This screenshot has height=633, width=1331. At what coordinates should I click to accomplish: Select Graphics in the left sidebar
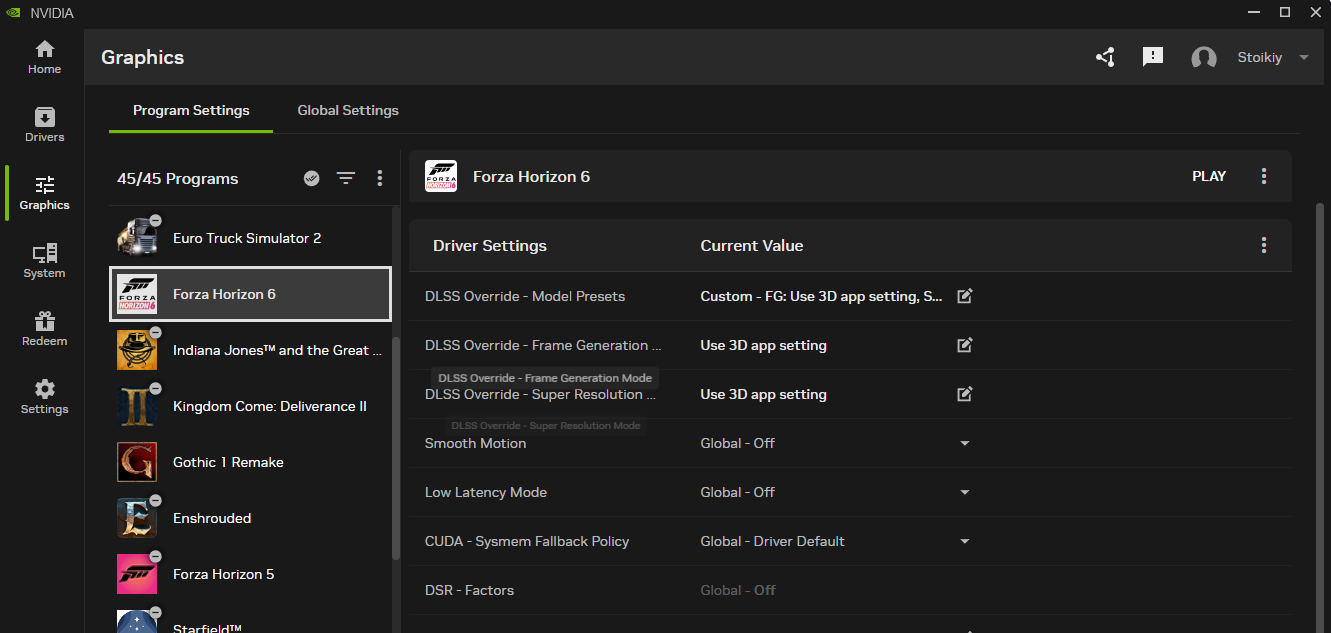pos(44,193)
